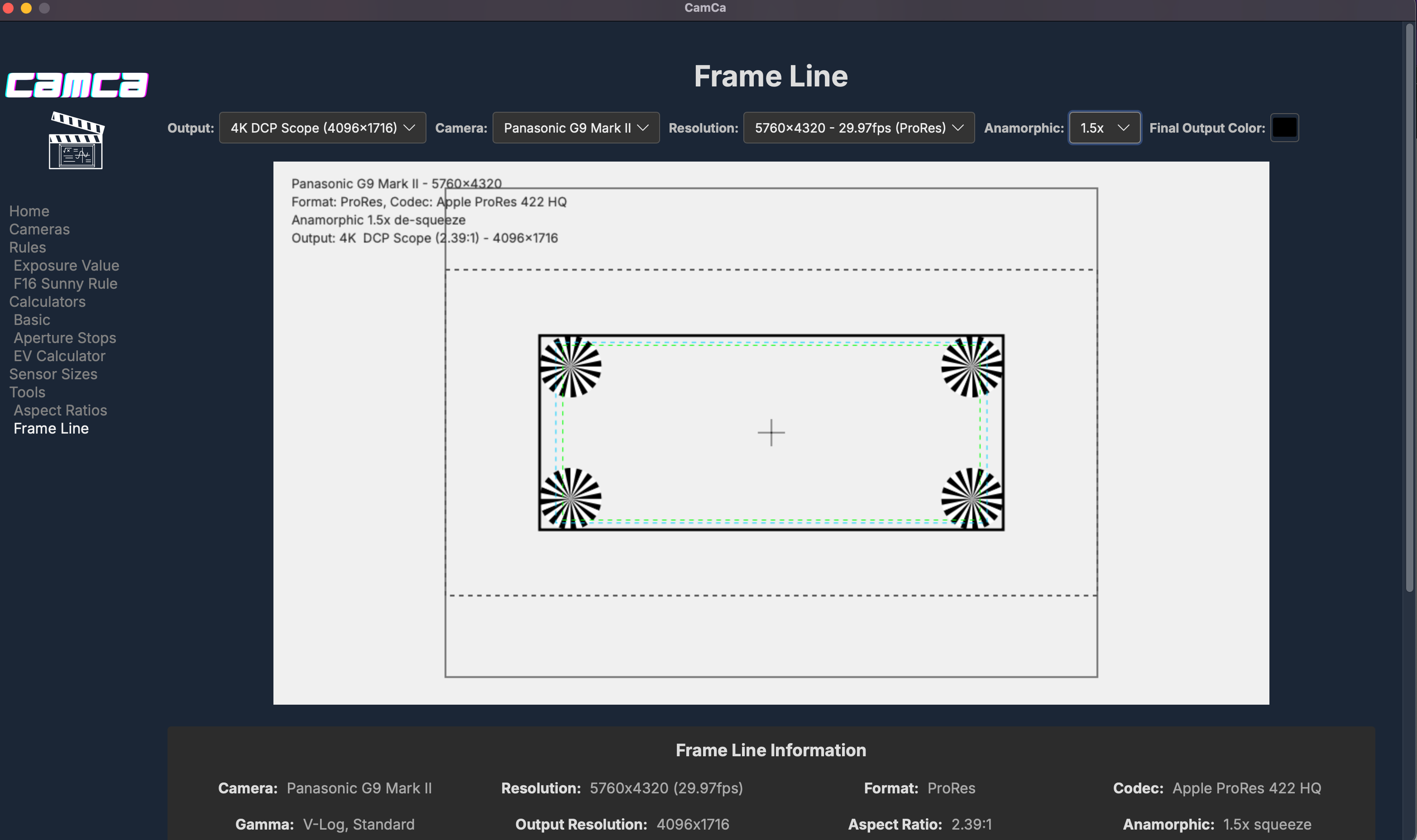Click 'Panasonic G9 Mark II' camera value in info panel
This screenshot has height=840, width=1417.
(x=359, y=788)
